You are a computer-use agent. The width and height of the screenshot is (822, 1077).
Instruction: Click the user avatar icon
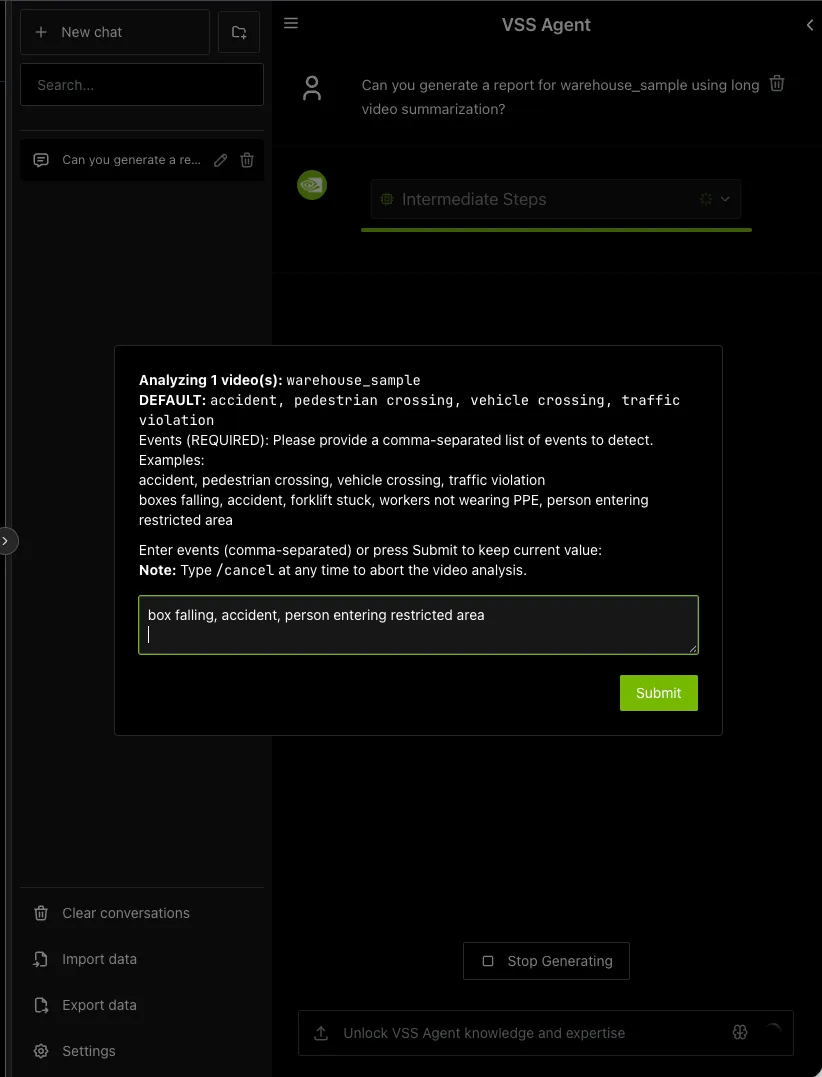[312, 89]
